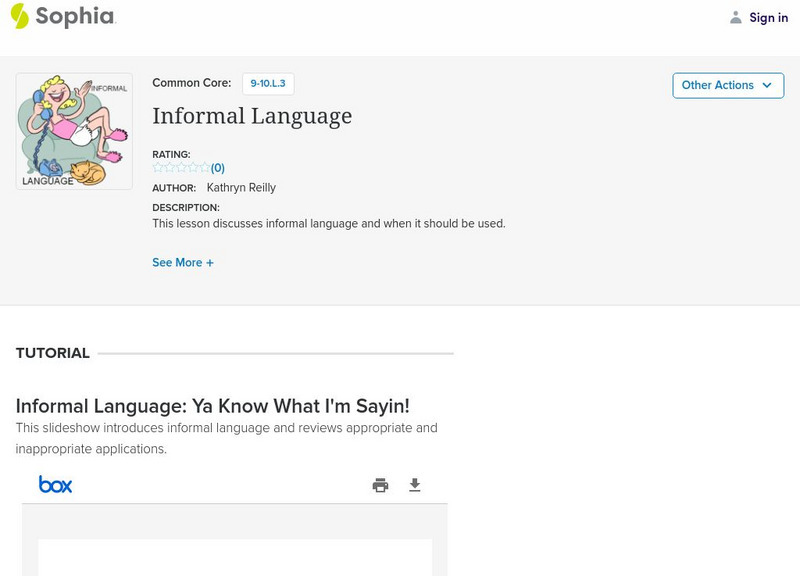Download the slideshow using download icon

(x=415, y=485)
